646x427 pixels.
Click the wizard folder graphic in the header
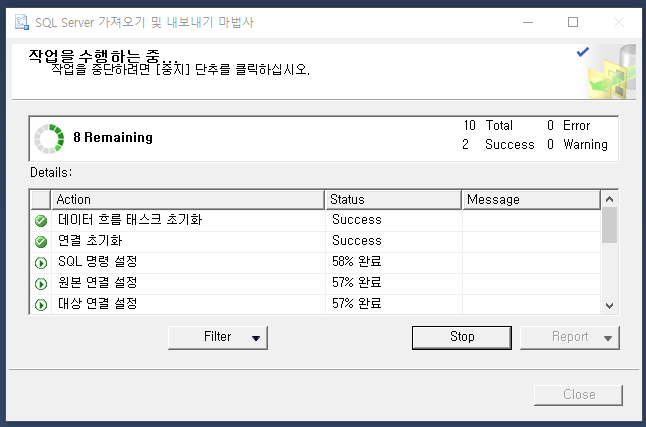(611, 72)
